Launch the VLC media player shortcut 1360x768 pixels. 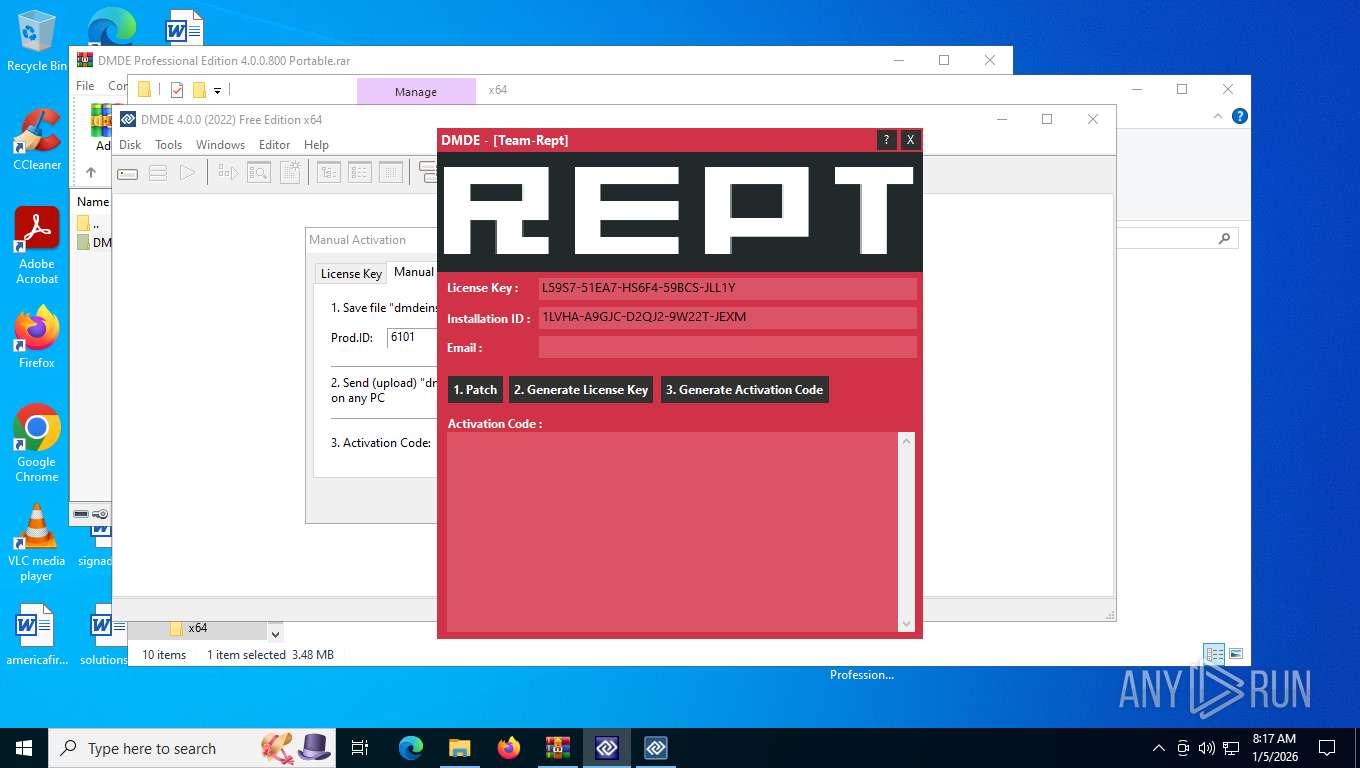click(37, 543)
